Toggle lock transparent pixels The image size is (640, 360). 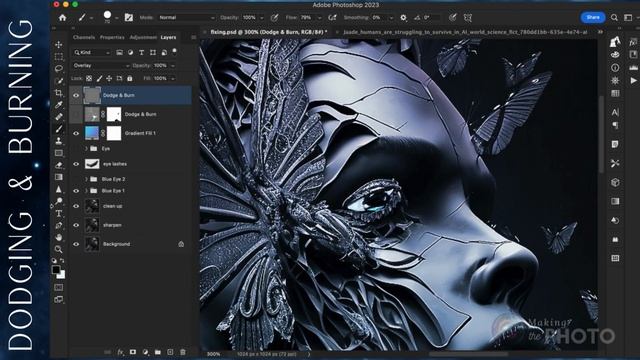pyautogui.click(x=89, y=78)
